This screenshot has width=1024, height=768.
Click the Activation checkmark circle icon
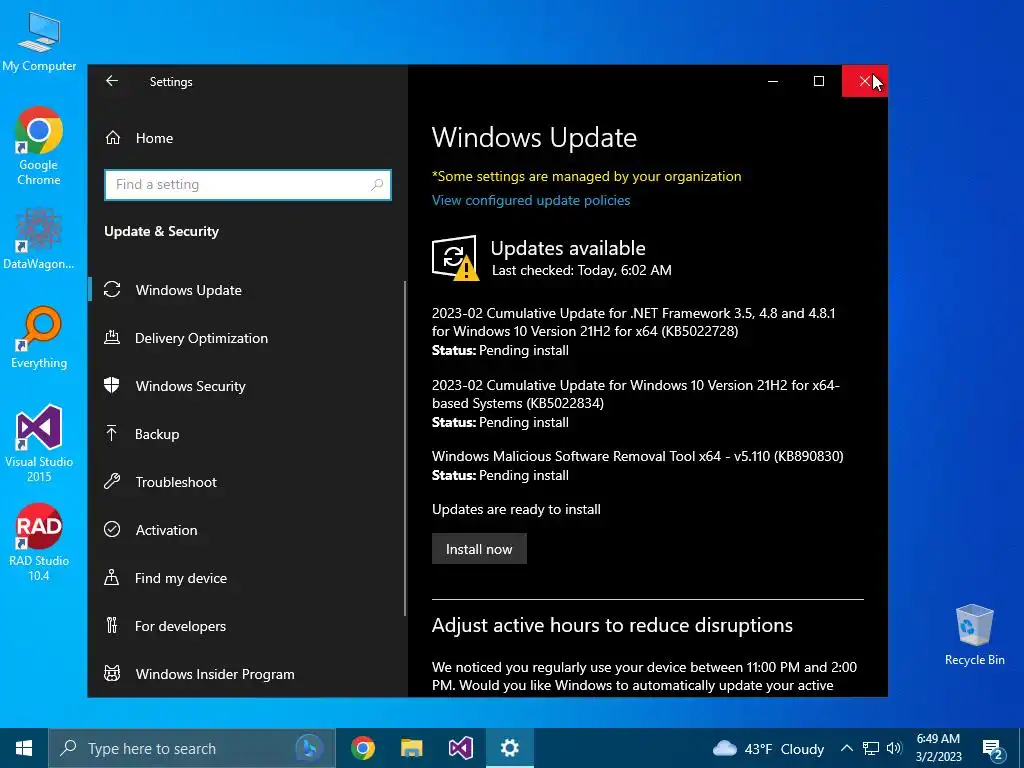[x=112, y=530]
